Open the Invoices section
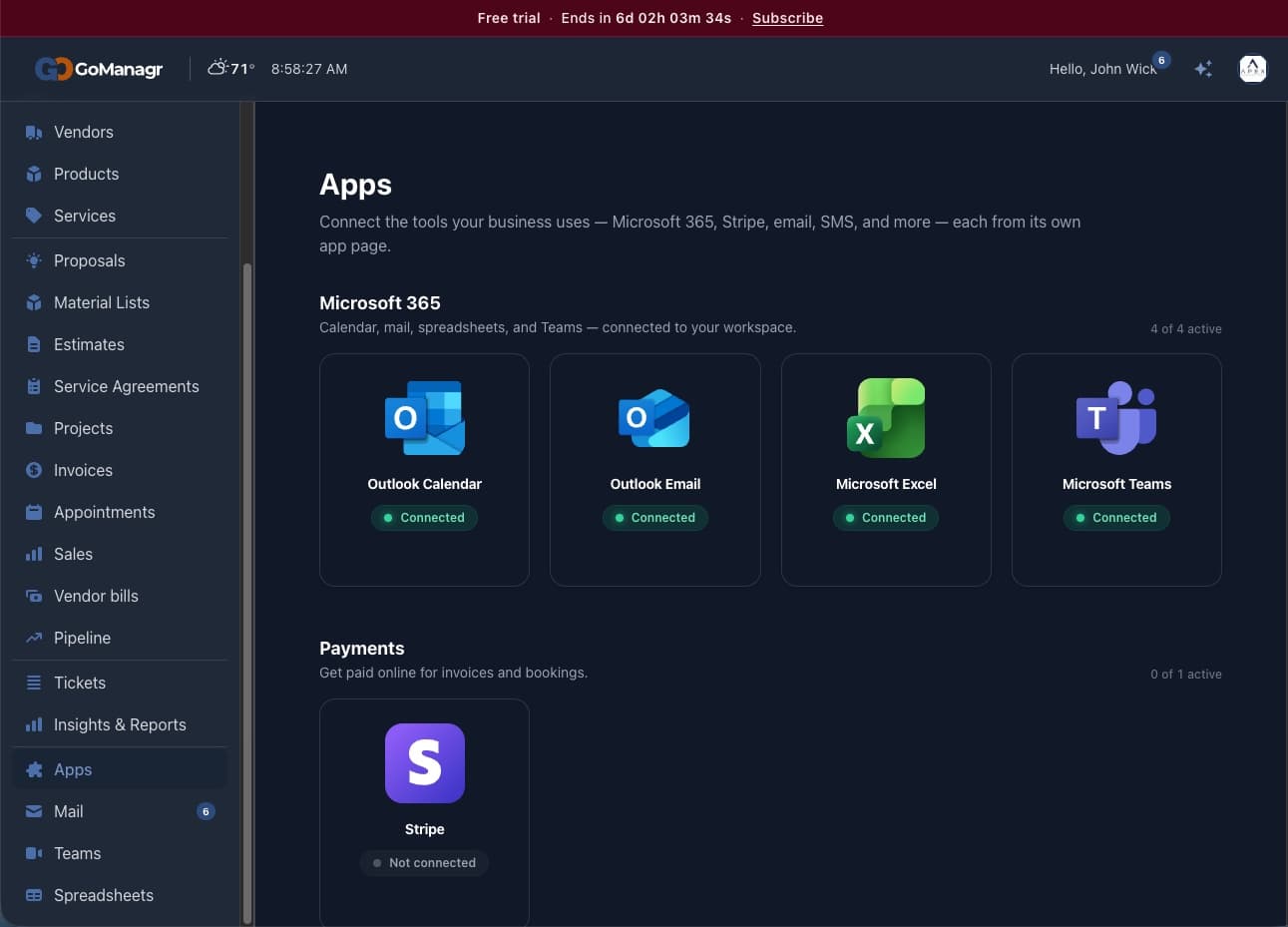 click(120, 470)
